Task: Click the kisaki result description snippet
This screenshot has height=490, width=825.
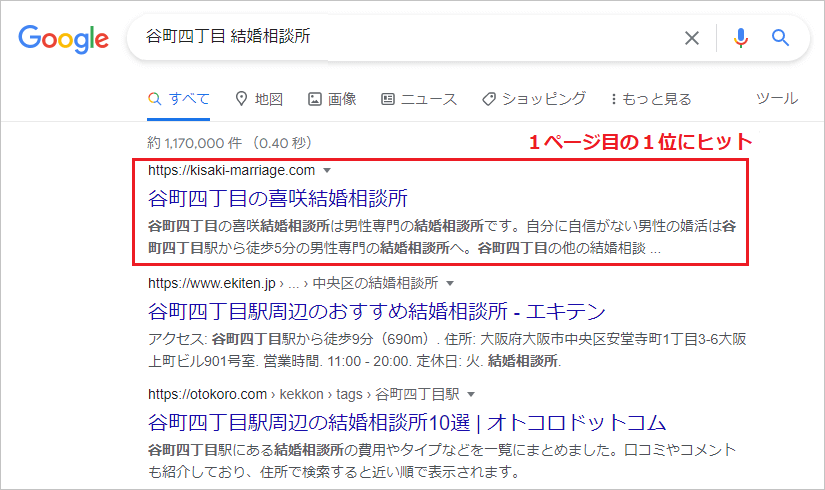Action: coord(442,237)
